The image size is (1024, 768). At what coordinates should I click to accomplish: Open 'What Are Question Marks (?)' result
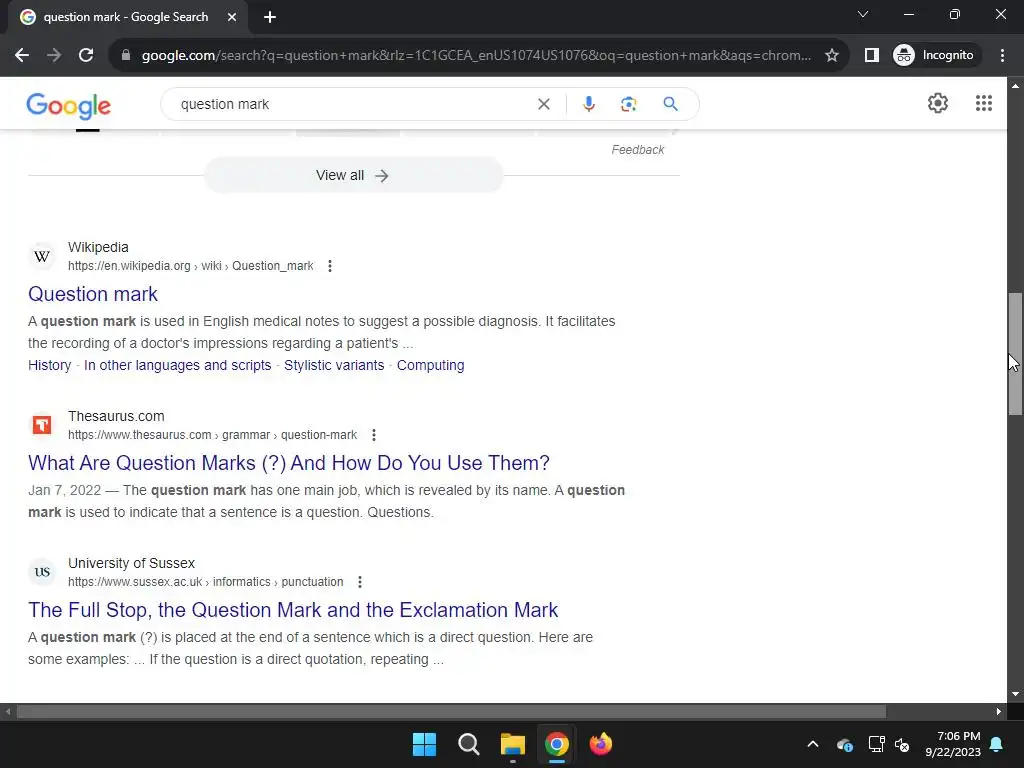click(x=289, y=464)
